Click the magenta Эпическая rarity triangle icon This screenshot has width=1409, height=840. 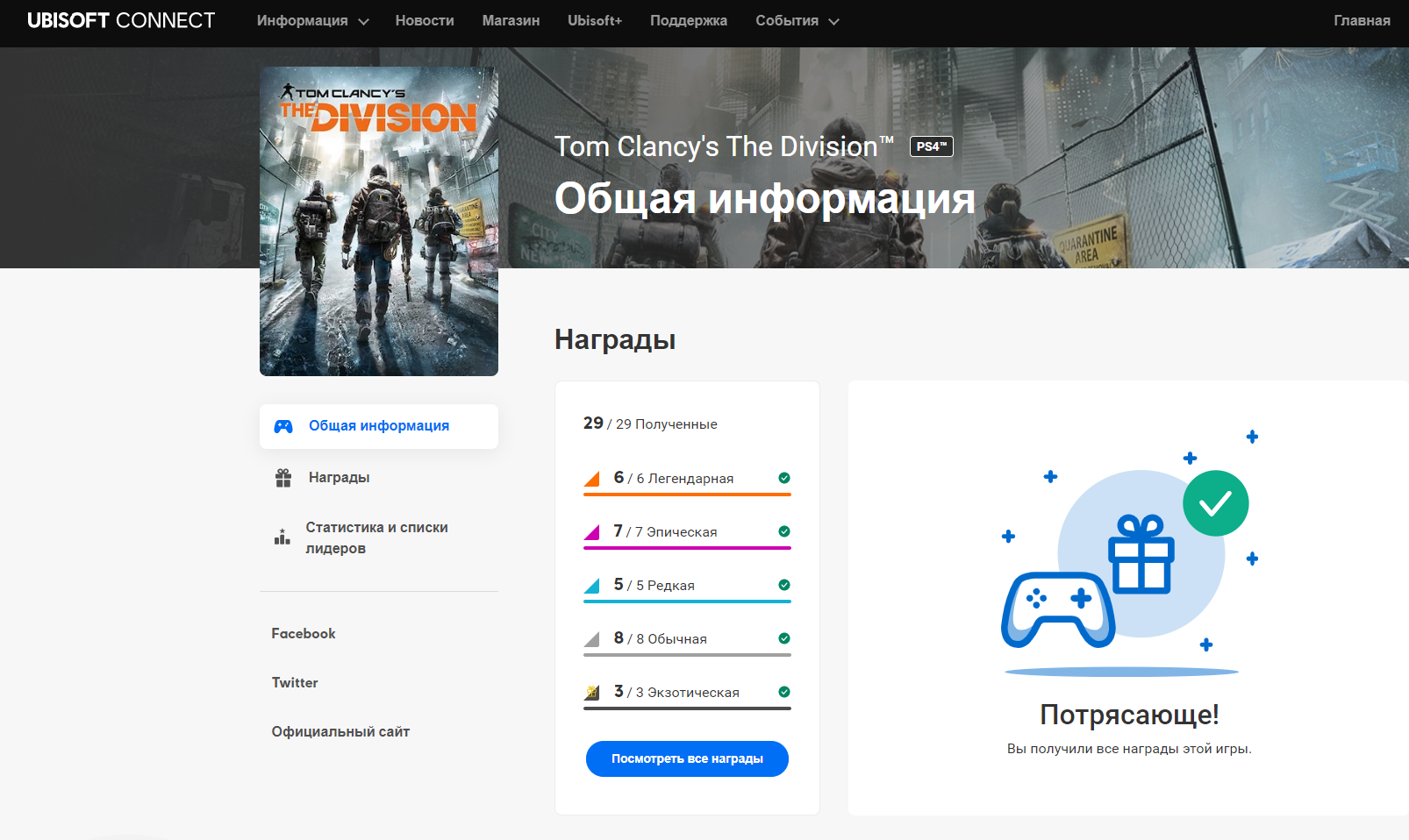point(591,531)
